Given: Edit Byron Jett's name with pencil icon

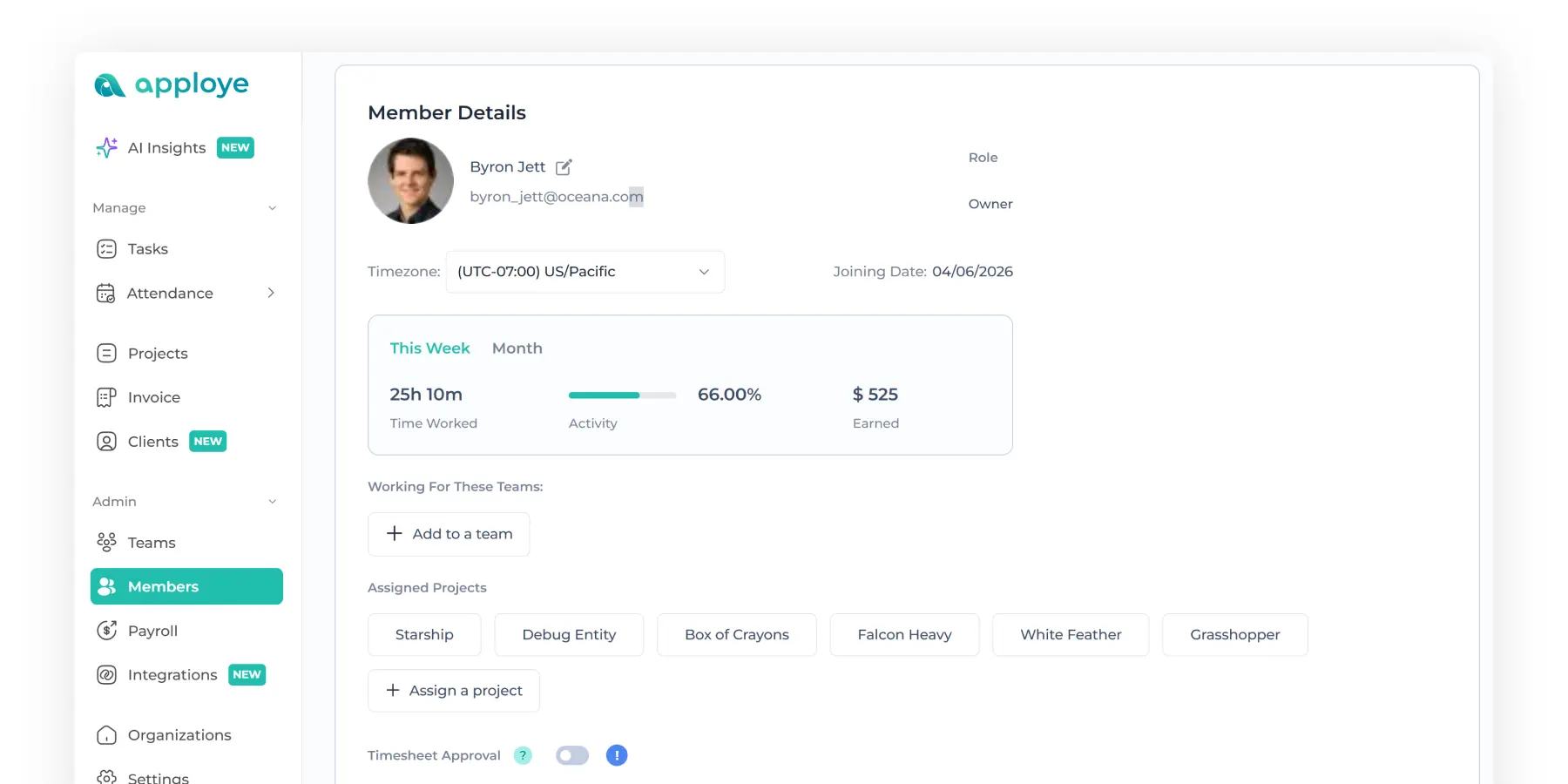Looking at the screenshot, I should pos(564,166).
